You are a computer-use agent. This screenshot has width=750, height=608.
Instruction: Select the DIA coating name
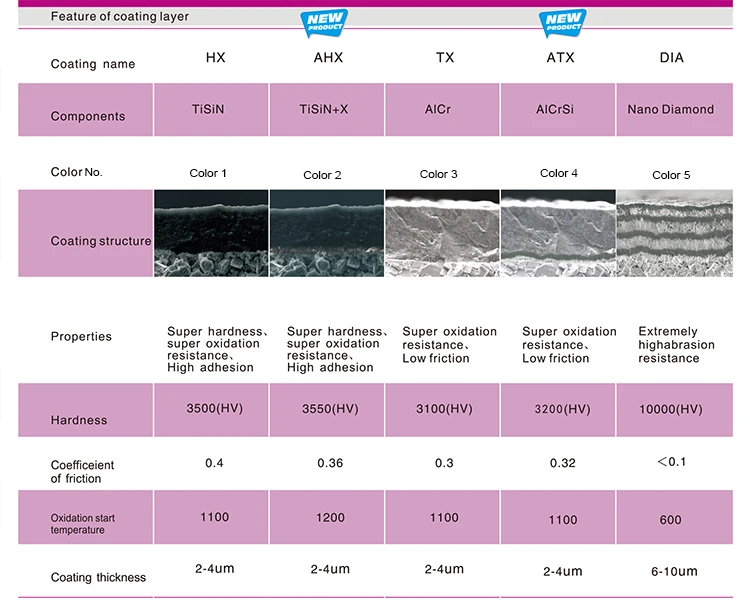pyautogui.click(x=672, y=57)
